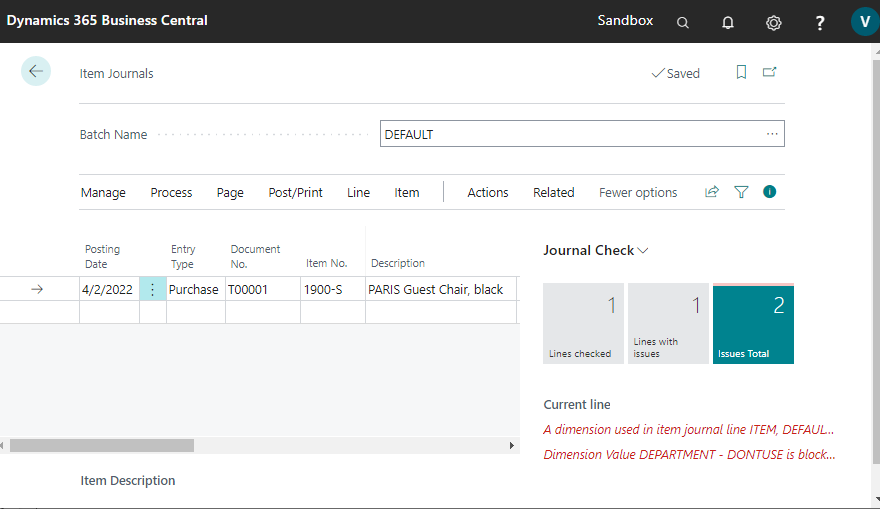This screenshot has width=880, height=509.
Task: Click the Entry Type column header
Action: (183, 256)
